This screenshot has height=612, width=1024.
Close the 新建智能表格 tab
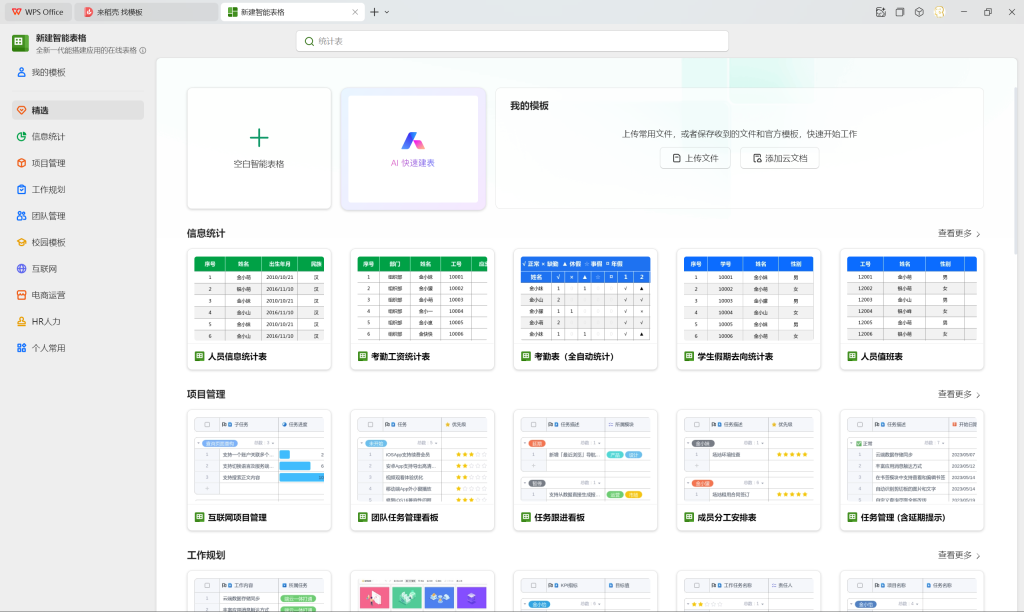click(354, 12)
